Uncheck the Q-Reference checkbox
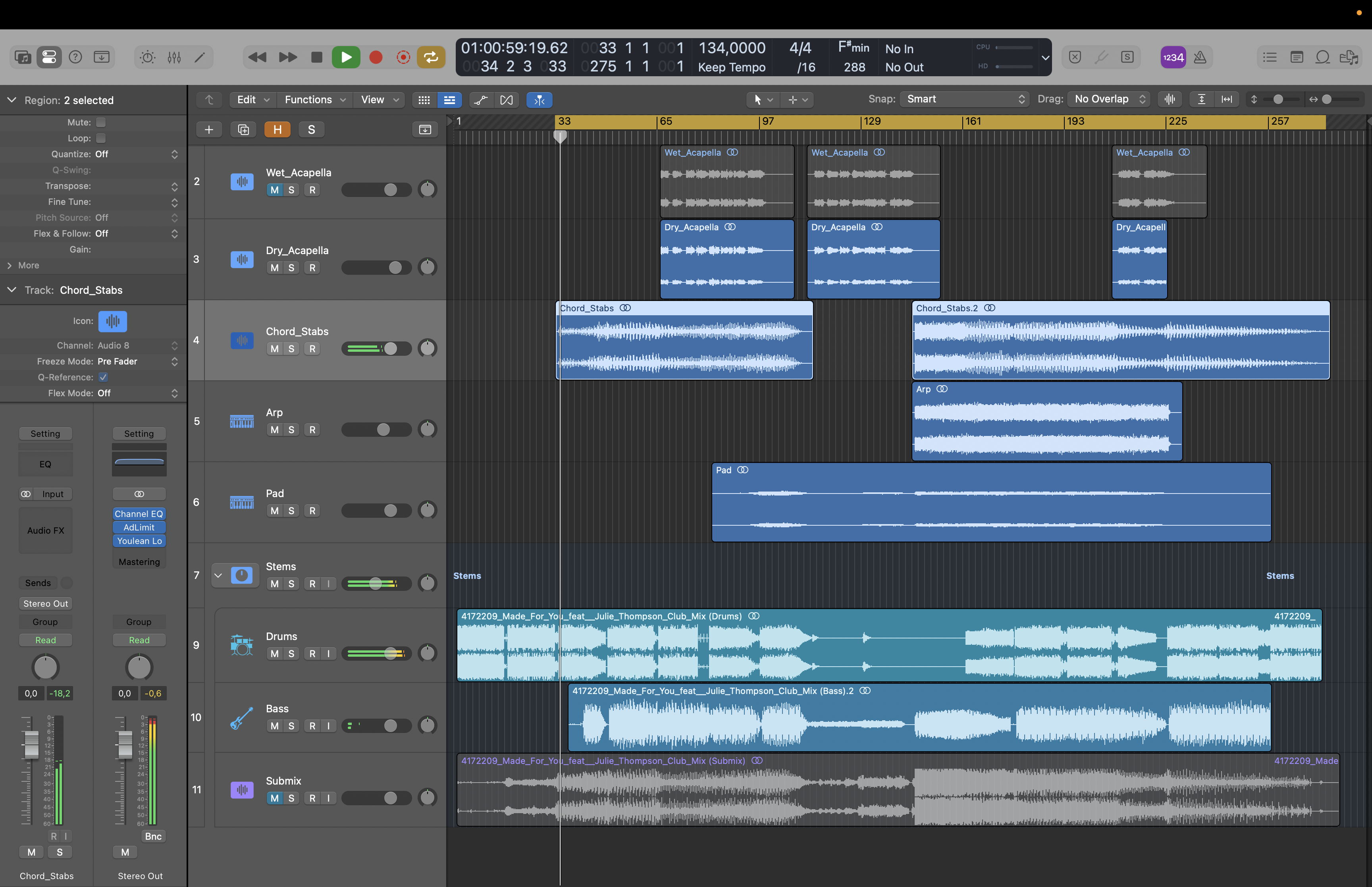 coord(103,377)
